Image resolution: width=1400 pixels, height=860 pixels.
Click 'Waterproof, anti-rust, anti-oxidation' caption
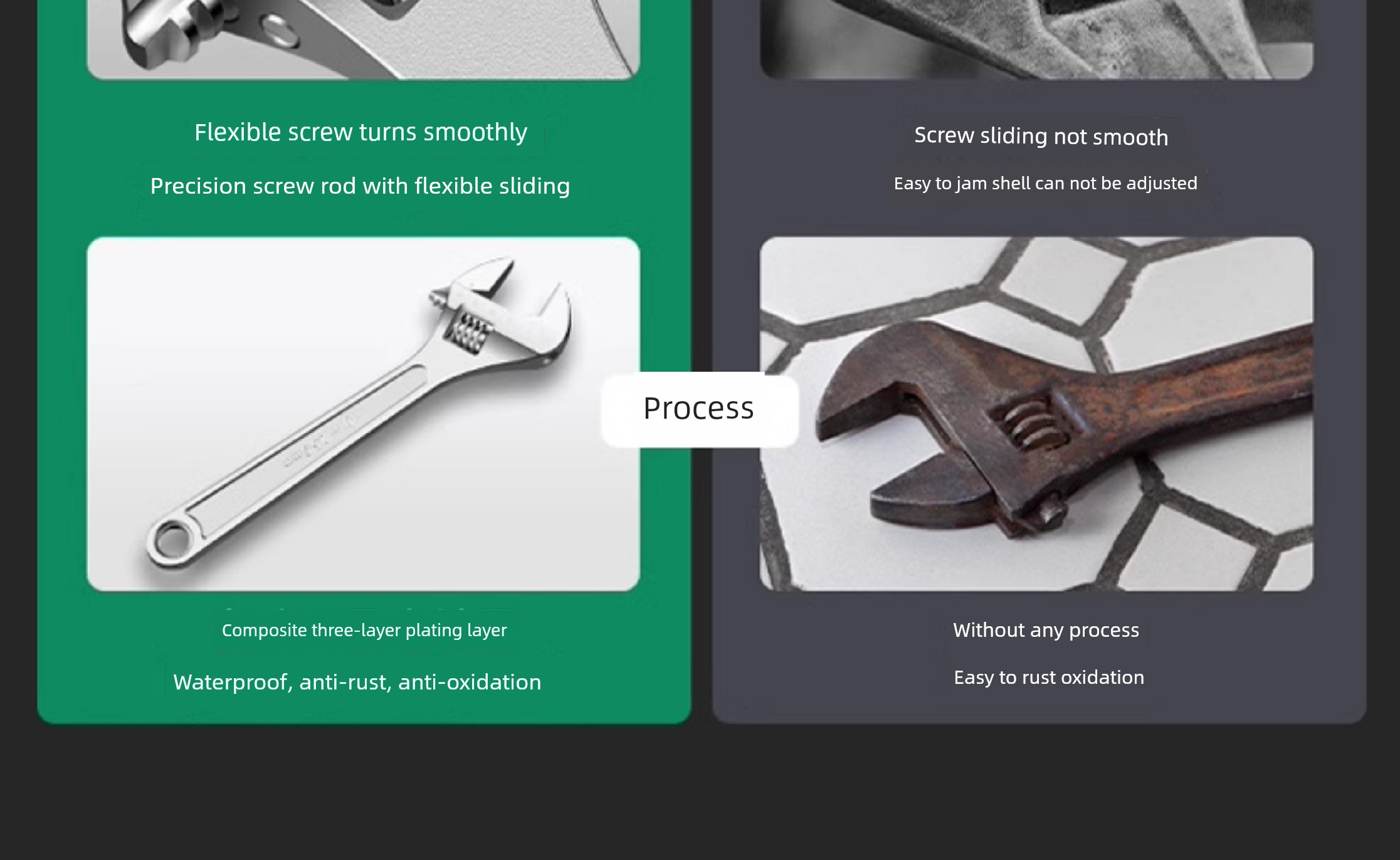click(357, 682)
